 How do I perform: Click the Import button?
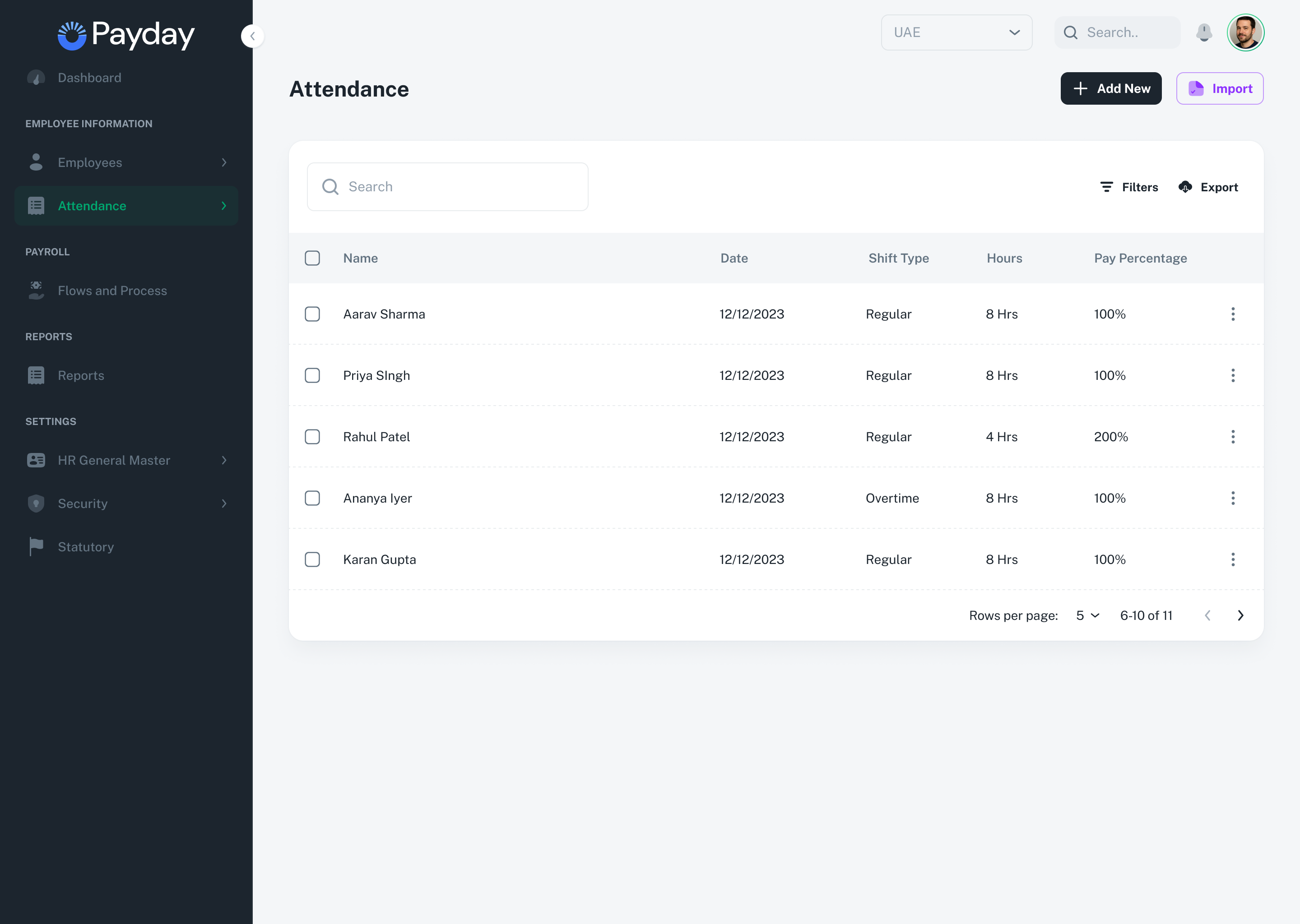[1219, 89]
